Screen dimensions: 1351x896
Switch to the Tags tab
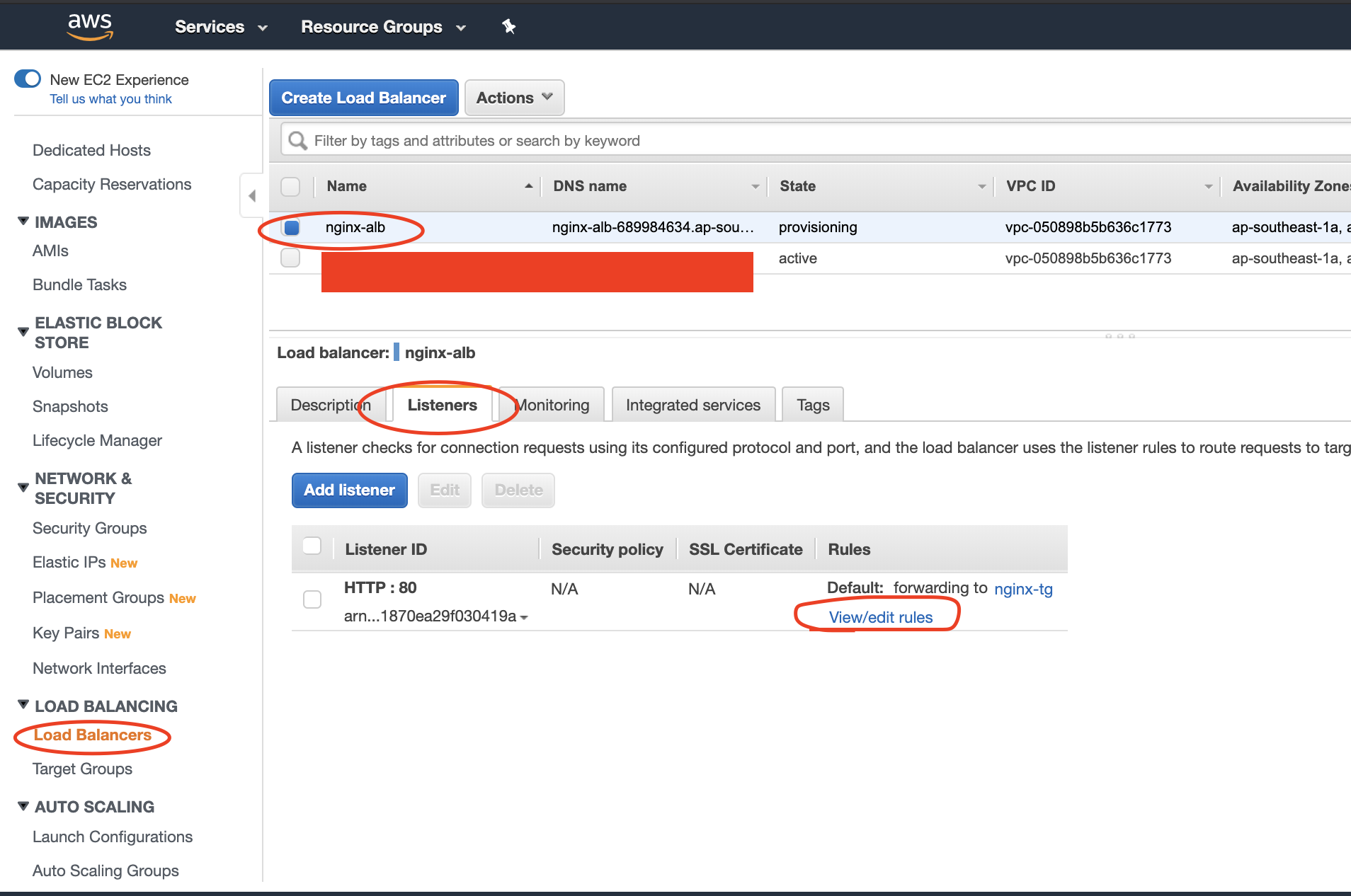(x=813, y=405)
